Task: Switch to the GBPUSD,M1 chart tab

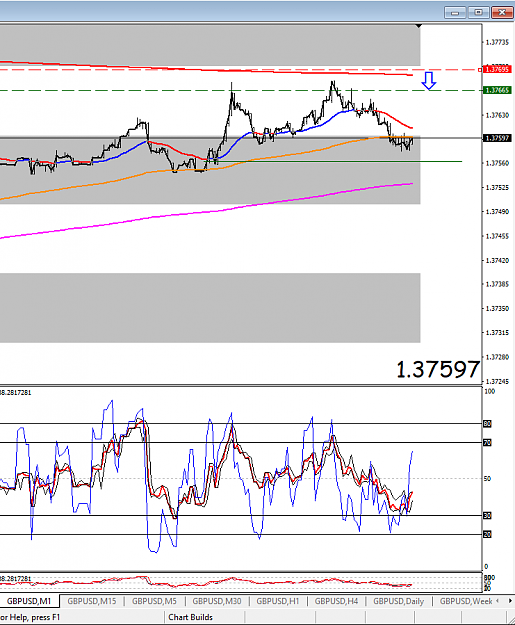Action: 29,601
